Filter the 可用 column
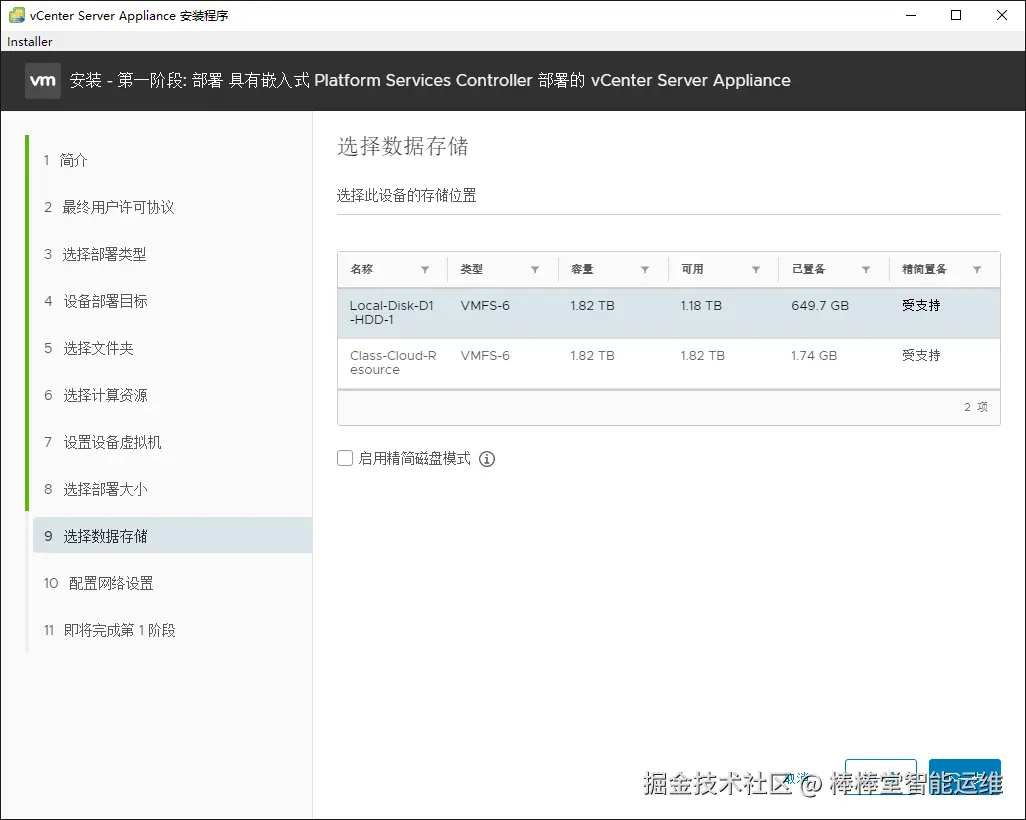Screen dimensions: 1026x820 tap(756, 270)
